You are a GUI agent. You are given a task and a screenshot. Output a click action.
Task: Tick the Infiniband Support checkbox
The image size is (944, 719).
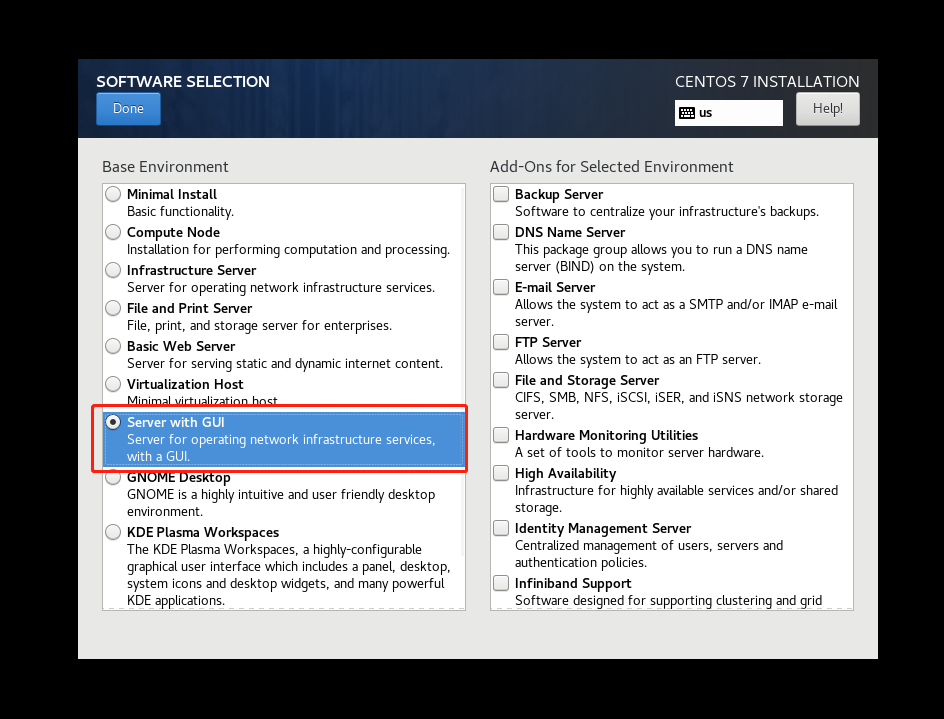(501, 583)
